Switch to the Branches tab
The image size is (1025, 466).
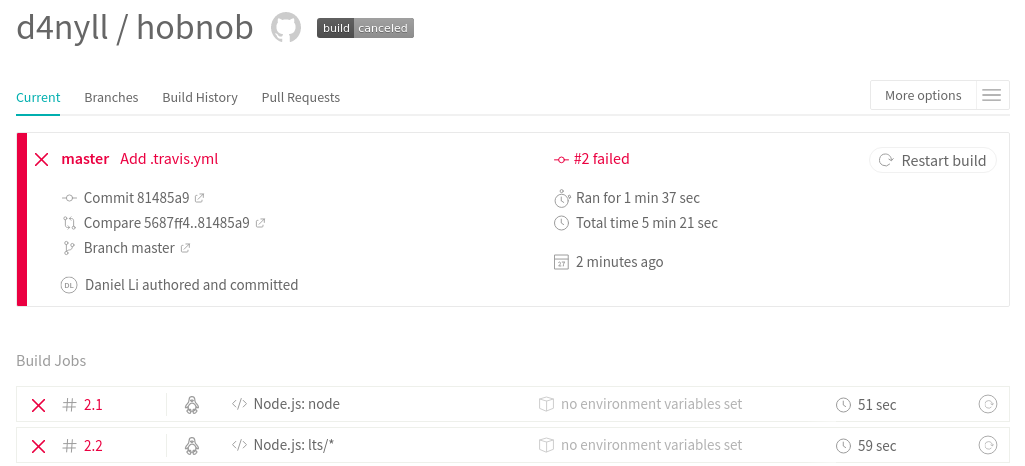point(111,98)
